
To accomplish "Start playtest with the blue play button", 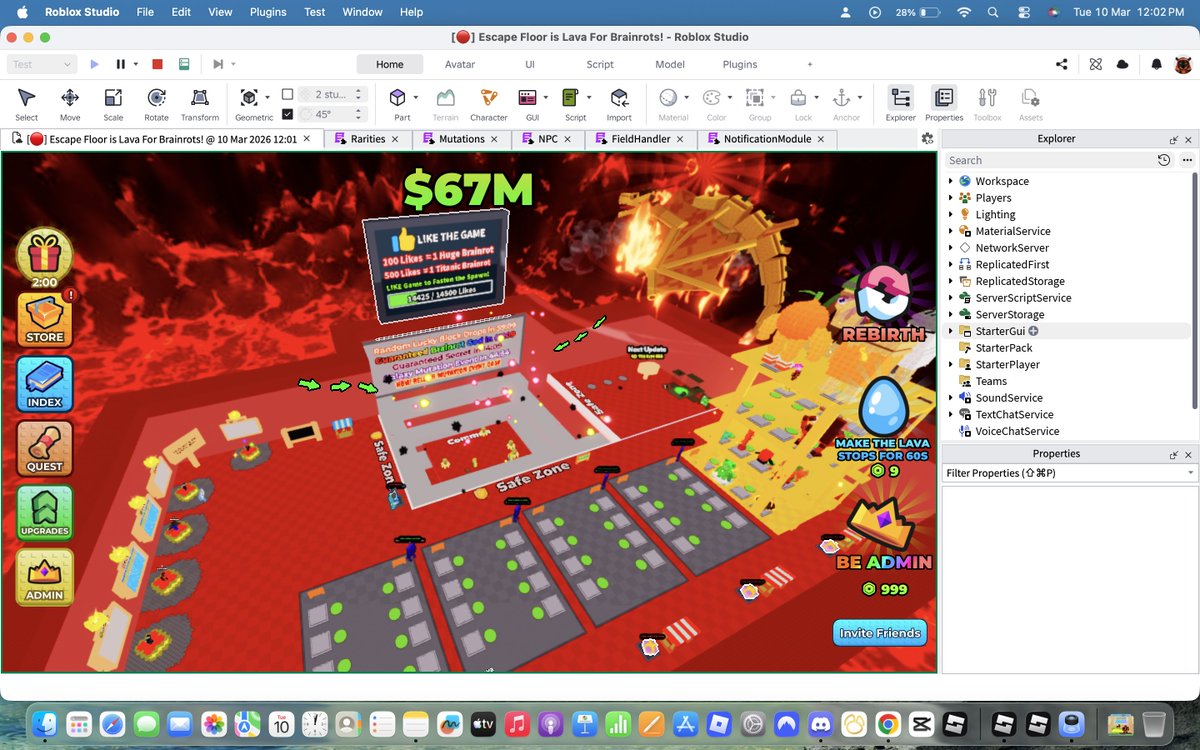I will (95, 64).
